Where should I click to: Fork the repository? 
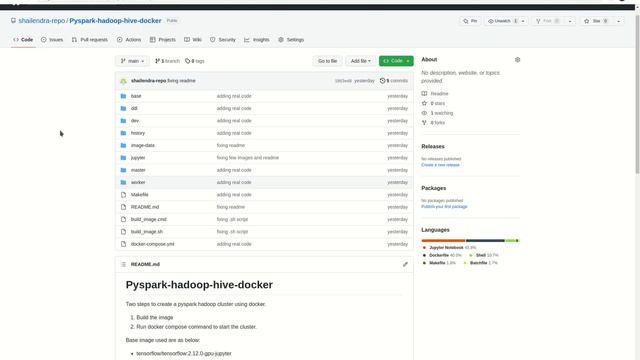pos(548,21)
